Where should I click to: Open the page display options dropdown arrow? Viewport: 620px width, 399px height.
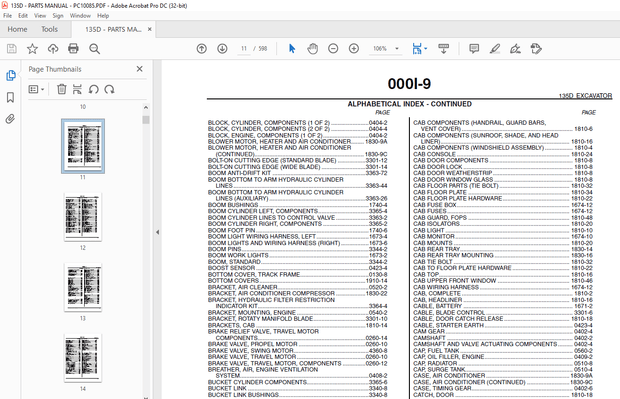point(426,49)
